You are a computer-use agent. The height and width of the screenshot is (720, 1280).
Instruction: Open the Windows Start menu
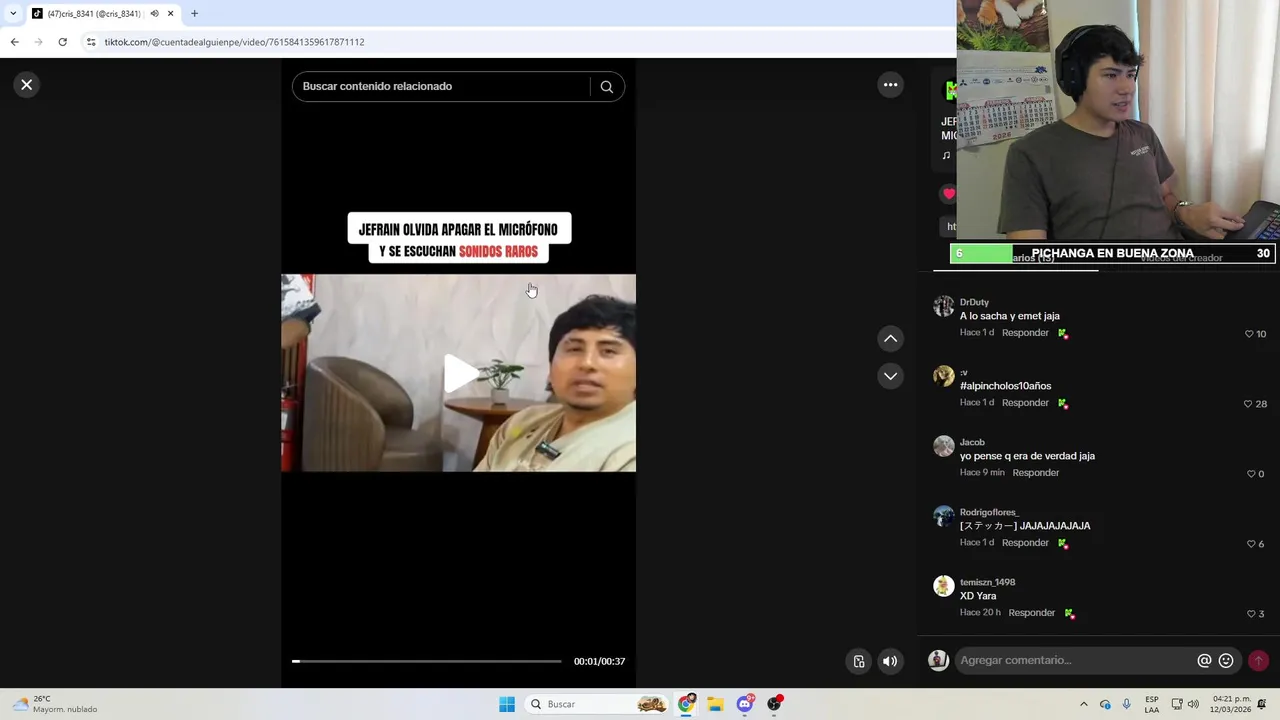(x=507, y=704)
